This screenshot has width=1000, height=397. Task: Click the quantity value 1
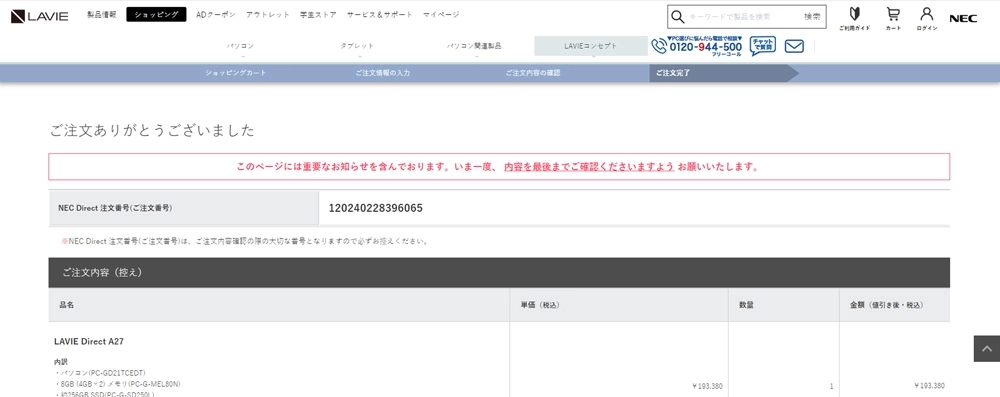click(831, 386)
